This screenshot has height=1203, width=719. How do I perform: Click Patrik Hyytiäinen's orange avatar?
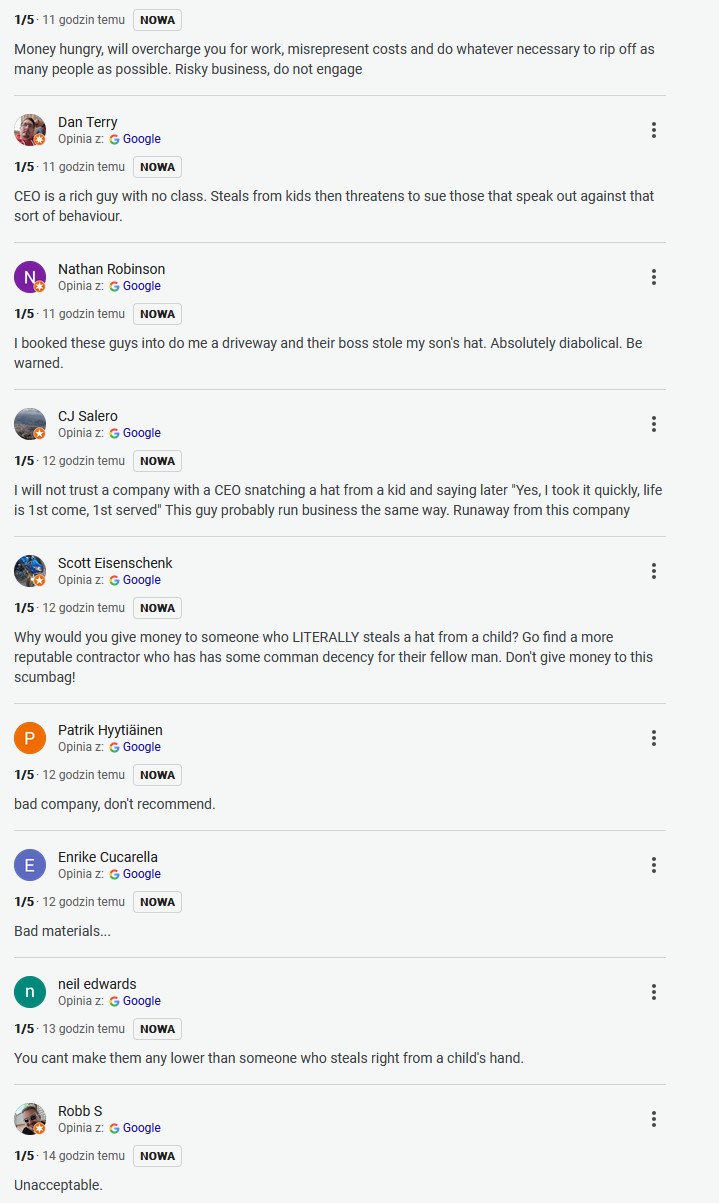pyautogui.click(x=30, y=738)
